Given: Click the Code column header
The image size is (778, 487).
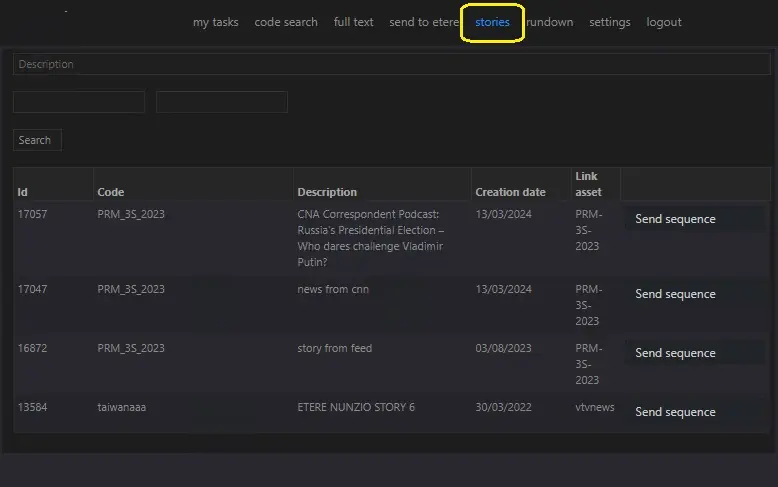Looking at the screenshot, I should click(x=110, y=192).
